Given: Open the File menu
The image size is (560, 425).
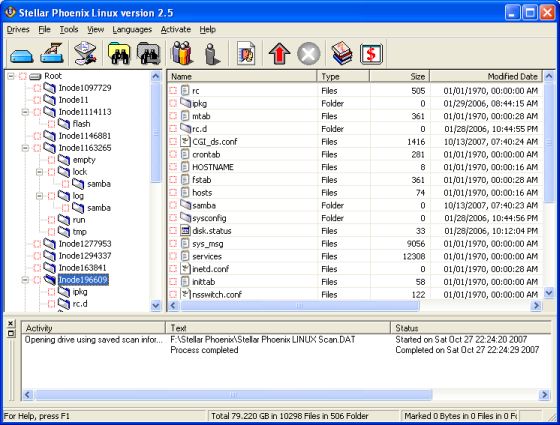Looking at the screenshot, I should pyautogui.click(x=45, y=30).
